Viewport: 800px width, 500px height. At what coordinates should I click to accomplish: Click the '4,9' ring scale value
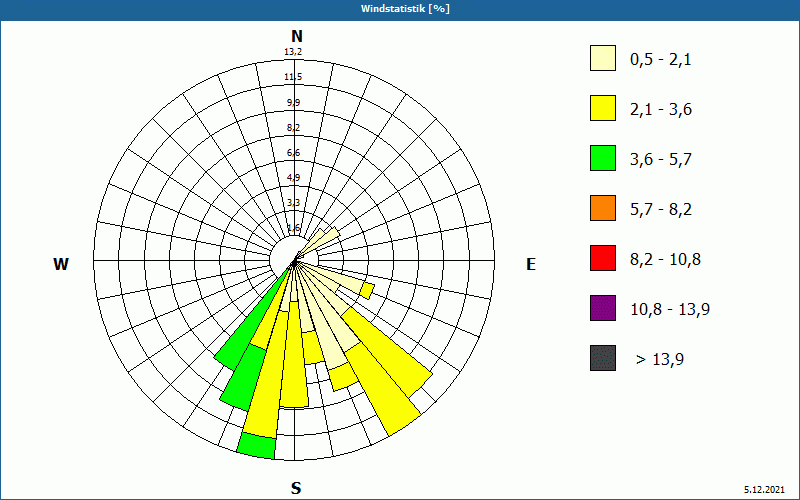coord(293,178)
